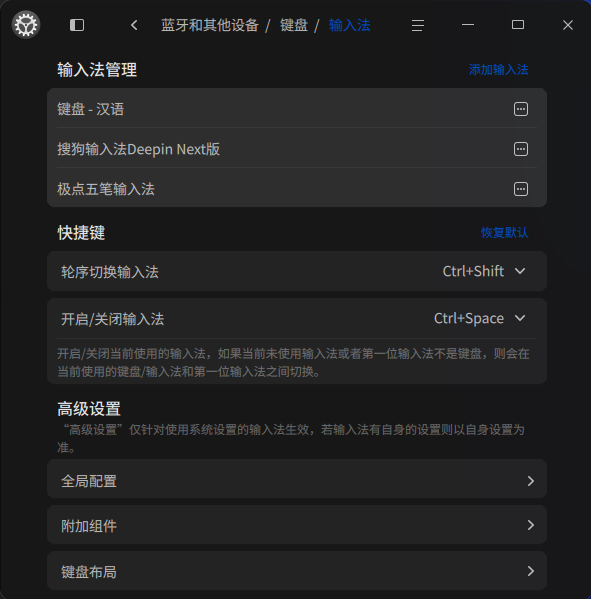Select the 键盘 - 汉语 row
This screenshot has width=591, height=599.
pyautogui.click(x=297, y=109)
